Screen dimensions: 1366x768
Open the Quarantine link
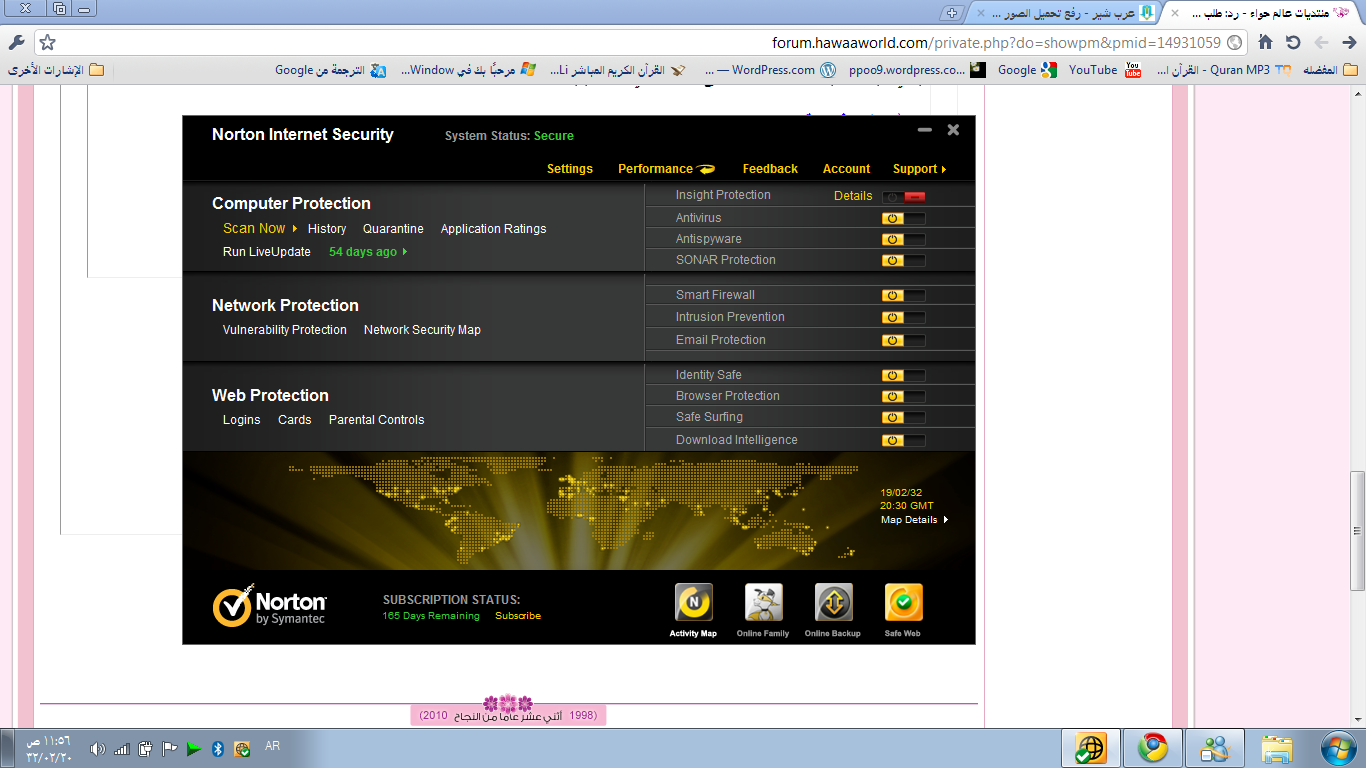tap(393, 229)
